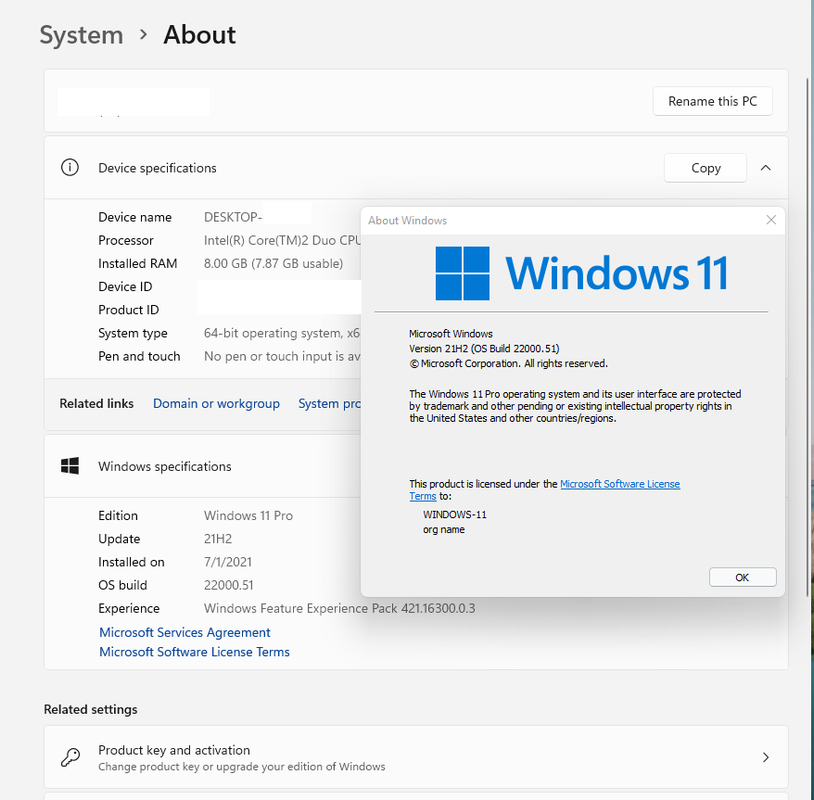Click the Rename this PC button

[712, 101]
